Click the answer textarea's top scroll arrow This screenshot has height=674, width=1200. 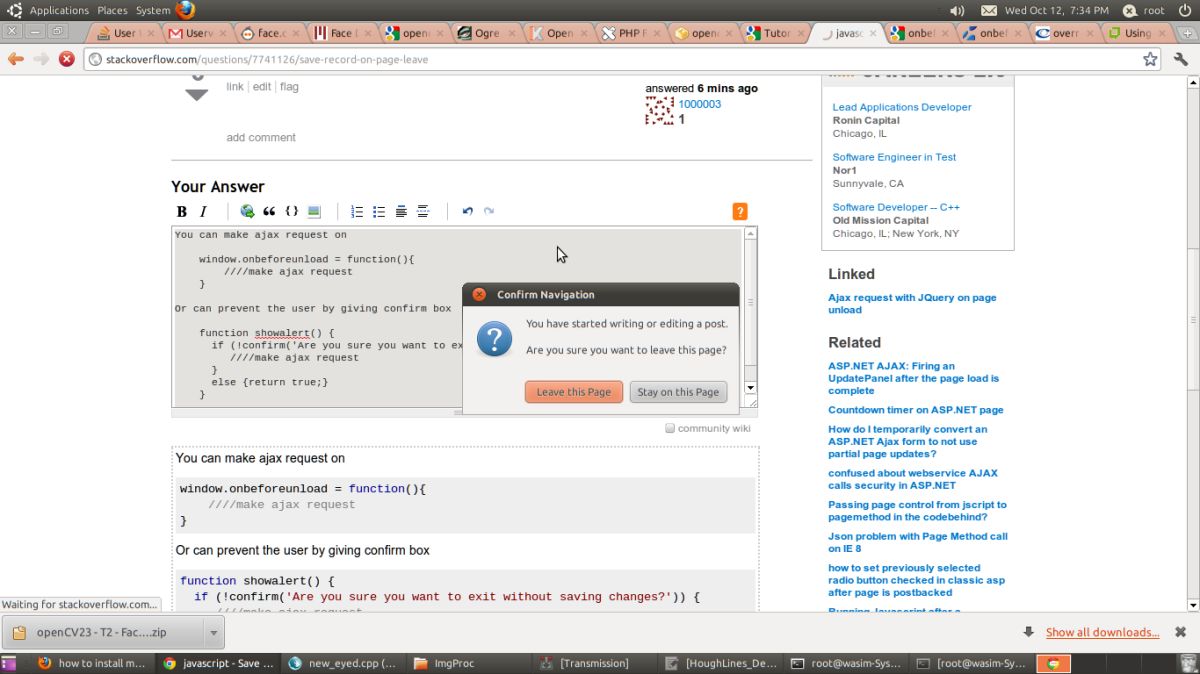click(x=751, y=234)
